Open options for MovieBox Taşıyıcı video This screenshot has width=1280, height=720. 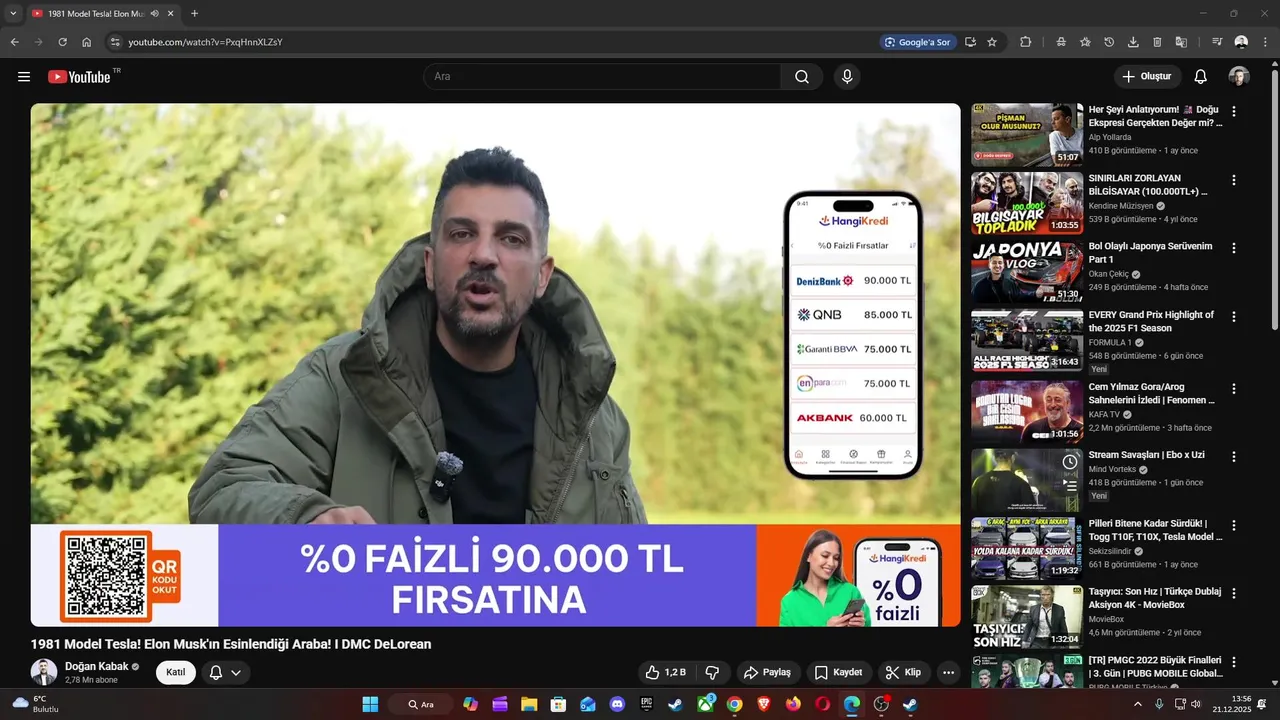[1234, 595]
